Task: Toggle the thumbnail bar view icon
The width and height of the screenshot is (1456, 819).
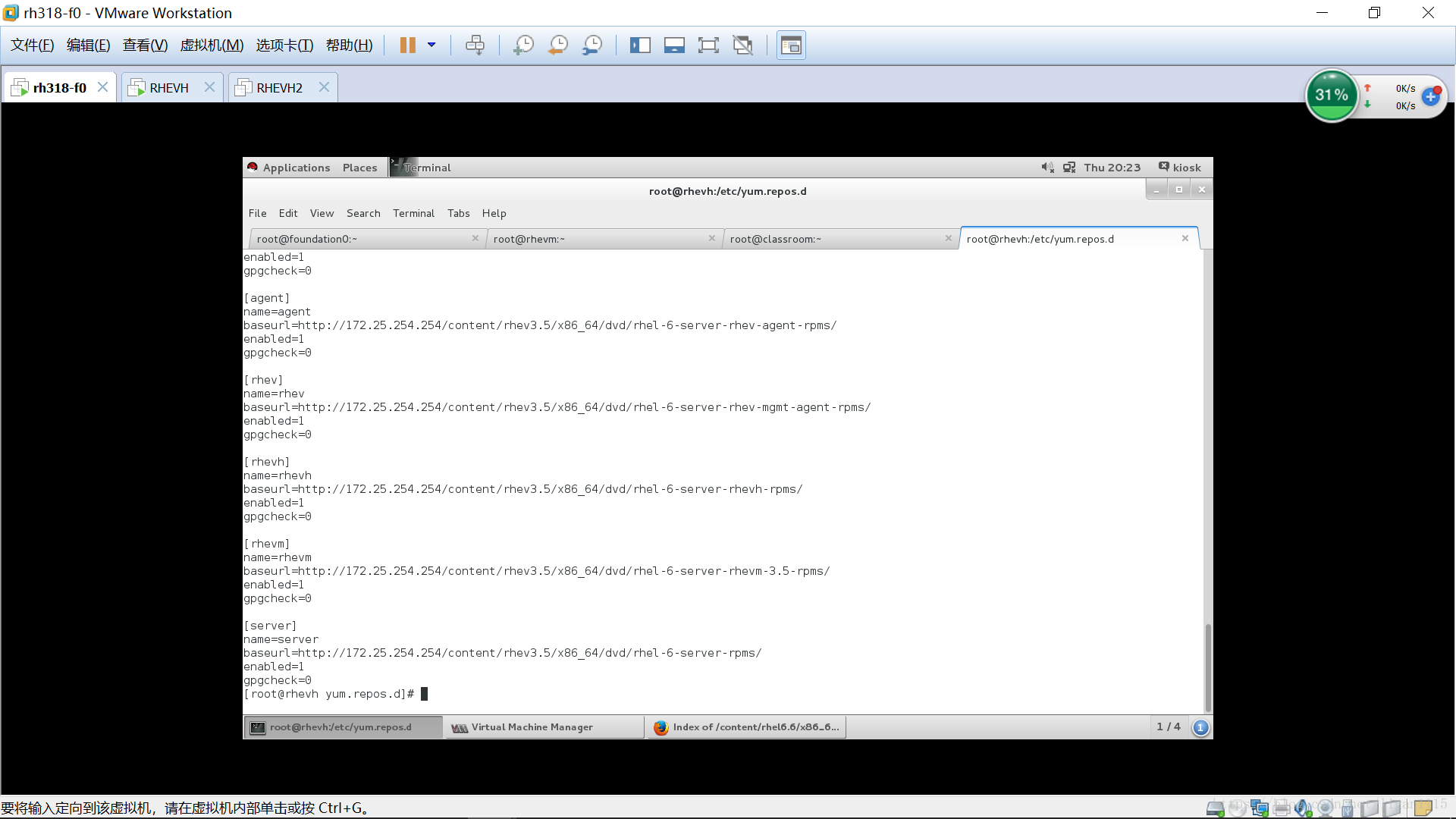Action: coord(674,45)
